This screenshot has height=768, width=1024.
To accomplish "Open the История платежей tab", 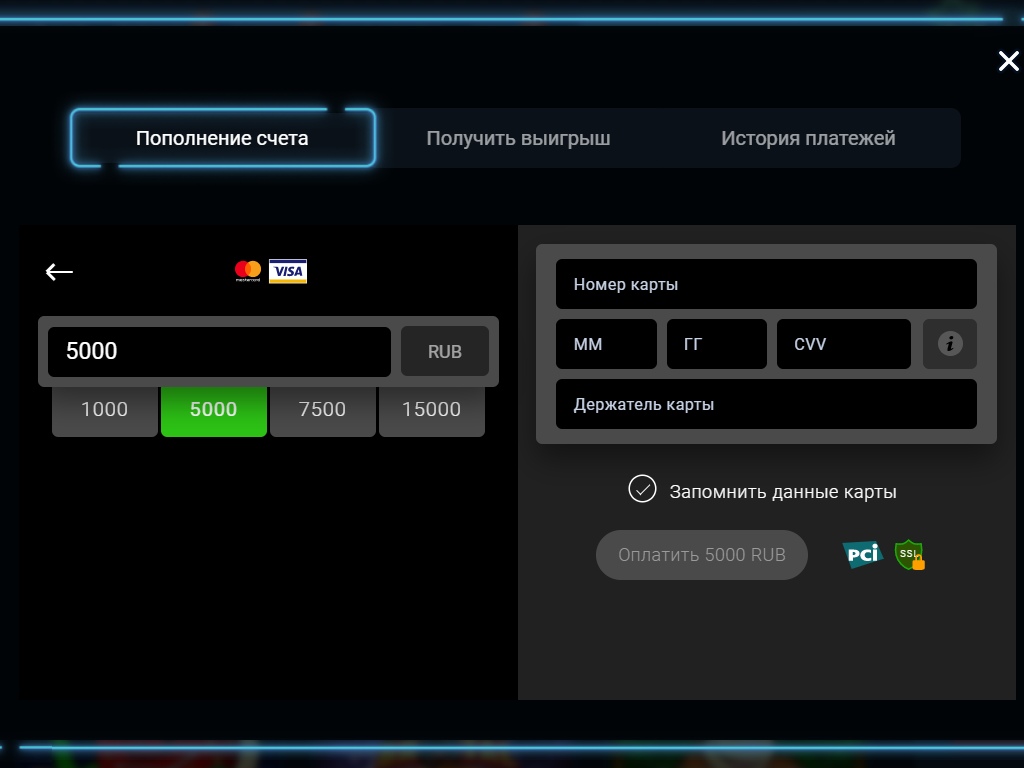I will pyautogui.click(x=808, y=138).
